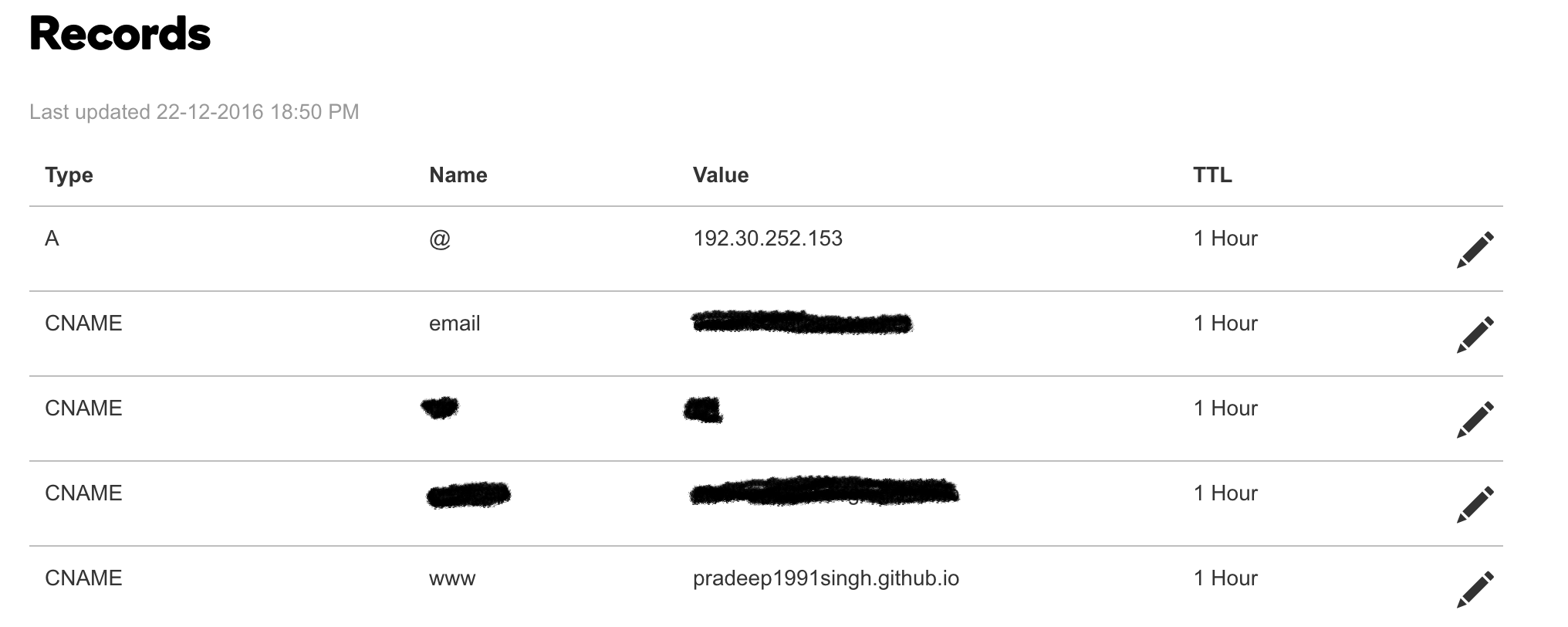The height and width of the screenshot is (627, 1568).
Task: Select IP address 192.30.252.153
Action: click(768, 239)
